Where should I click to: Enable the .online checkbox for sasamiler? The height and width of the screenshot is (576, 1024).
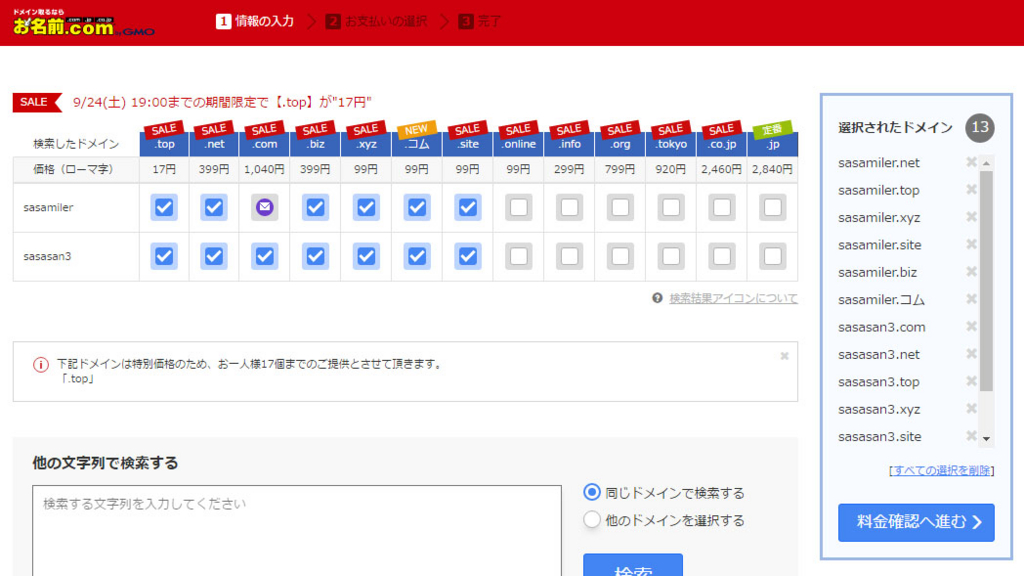pos(518,207)
